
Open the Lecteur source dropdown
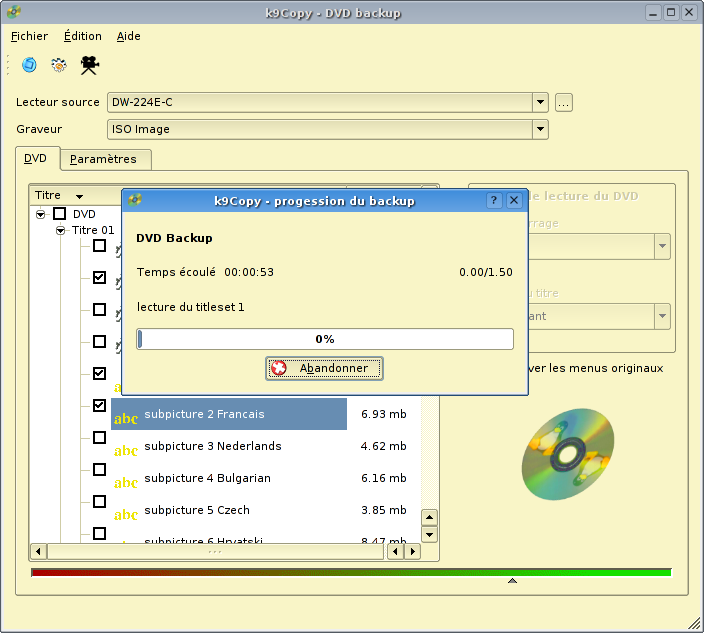[540, 102]
